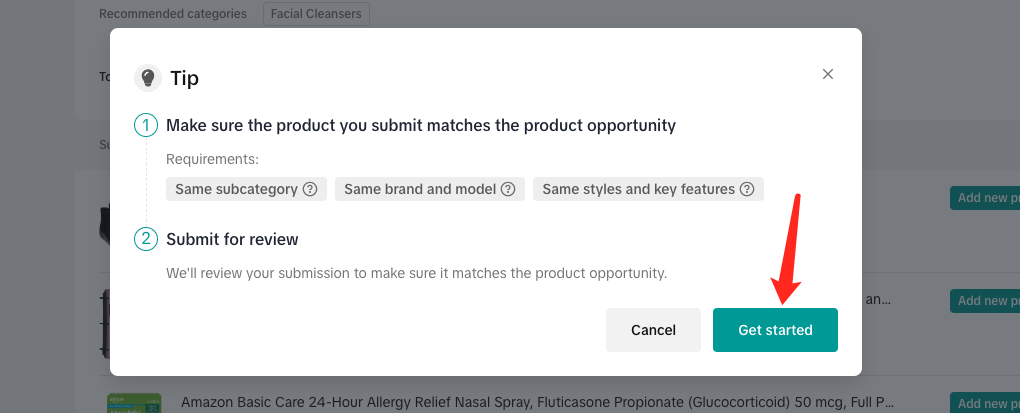The image size is (1020, 413).
Task: Select the Same brand and model tag
Action: pyautogui.click(x=419, y=189)
